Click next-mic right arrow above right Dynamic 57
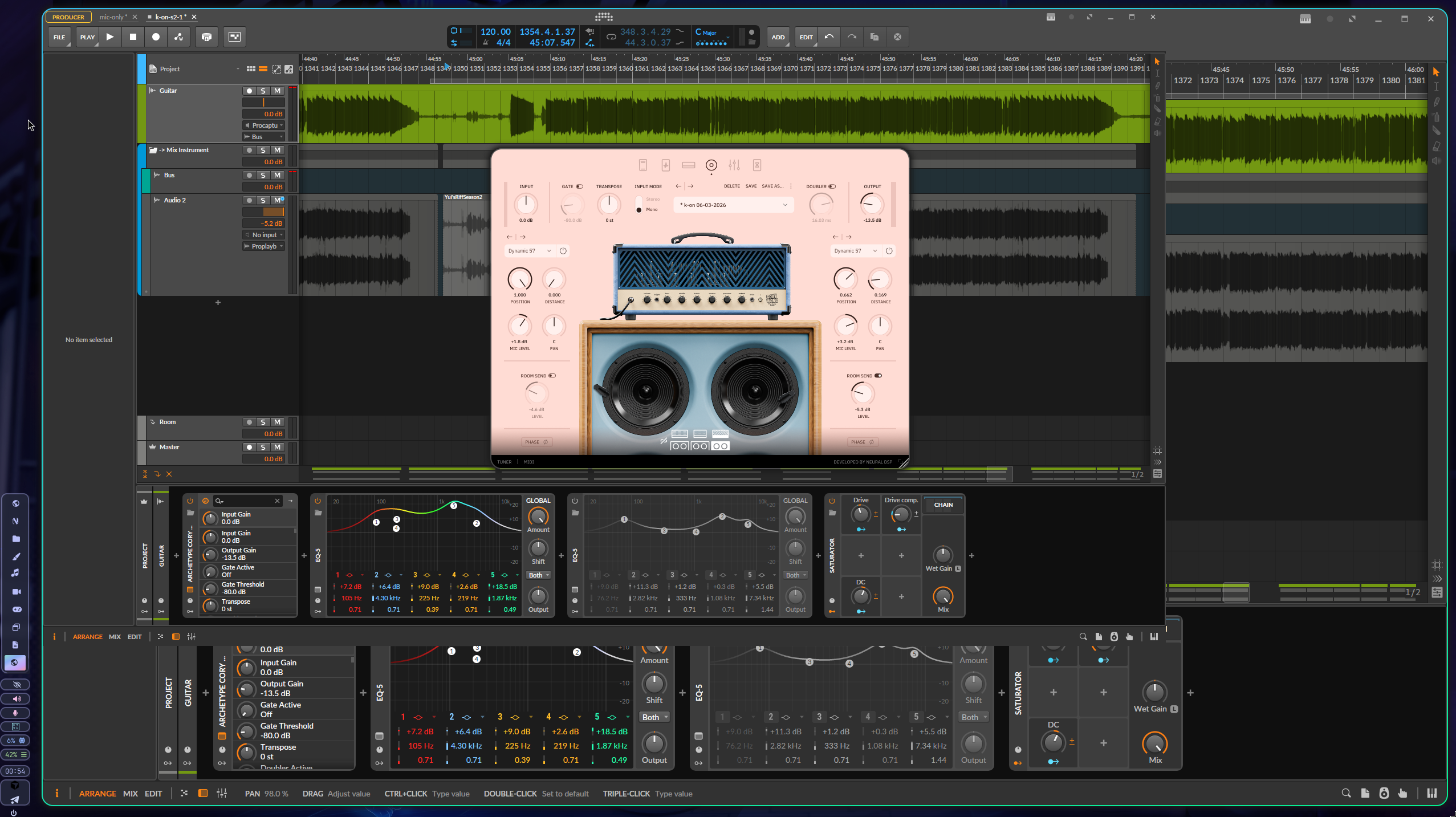1456x817 pixels. point(849,237)
